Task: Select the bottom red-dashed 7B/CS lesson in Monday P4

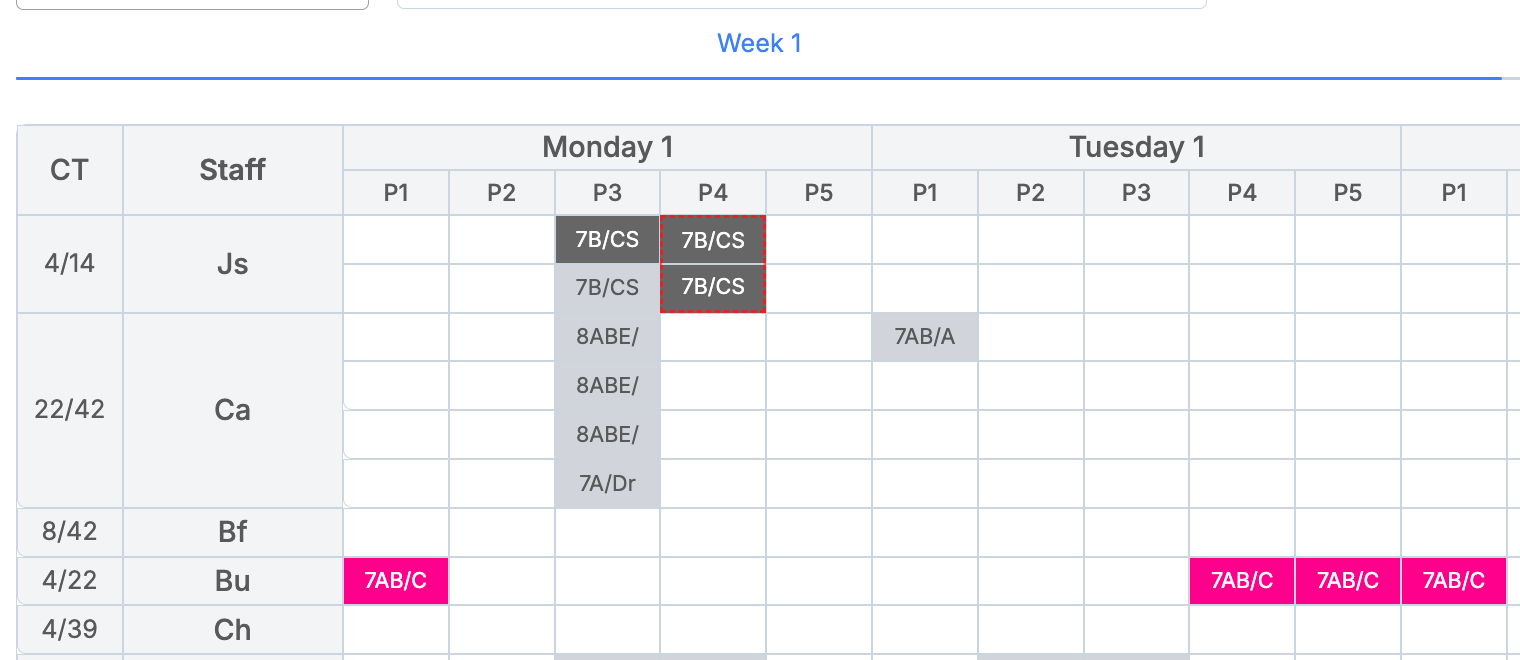Action: point(713,287)
